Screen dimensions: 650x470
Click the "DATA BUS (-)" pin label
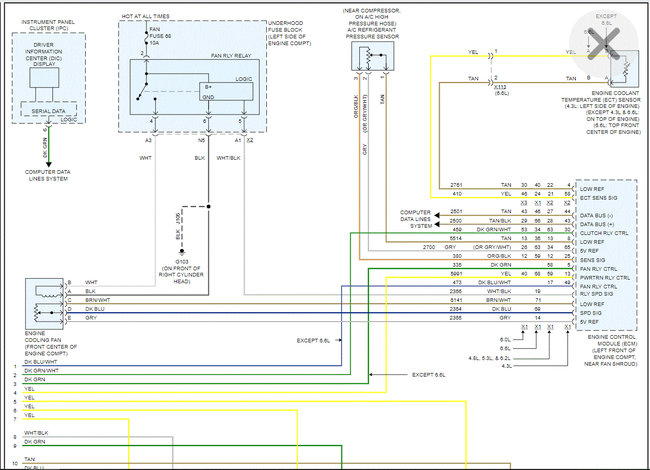(597, 216)
